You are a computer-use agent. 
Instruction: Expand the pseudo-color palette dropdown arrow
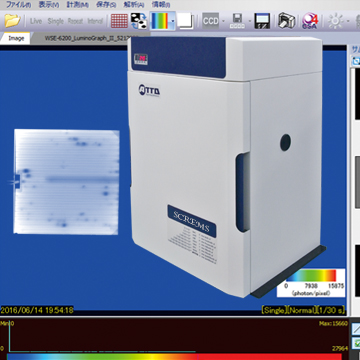[172, 21]
